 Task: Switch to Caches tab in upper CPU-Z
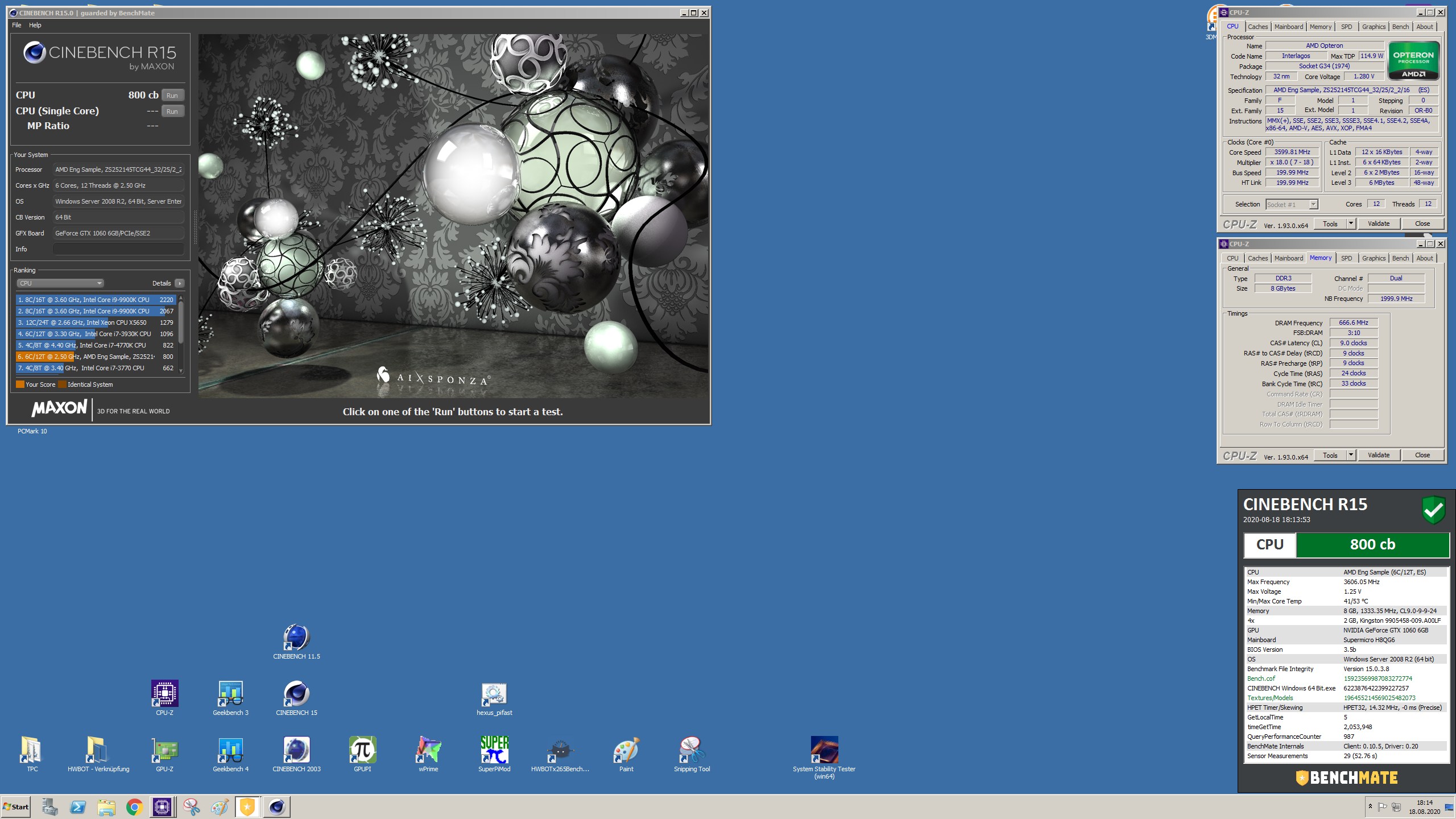coord(1258,27)
